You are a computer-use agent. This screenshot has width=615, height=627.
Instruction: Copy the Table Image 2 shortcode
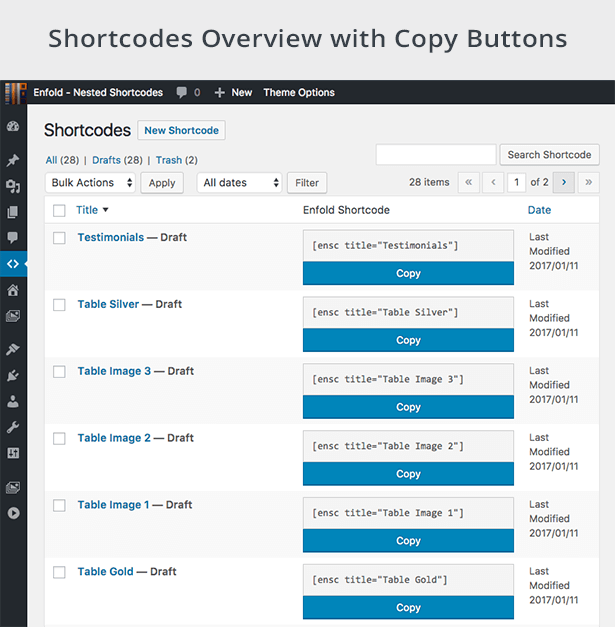pyautogui.click(x=408, y=473)
